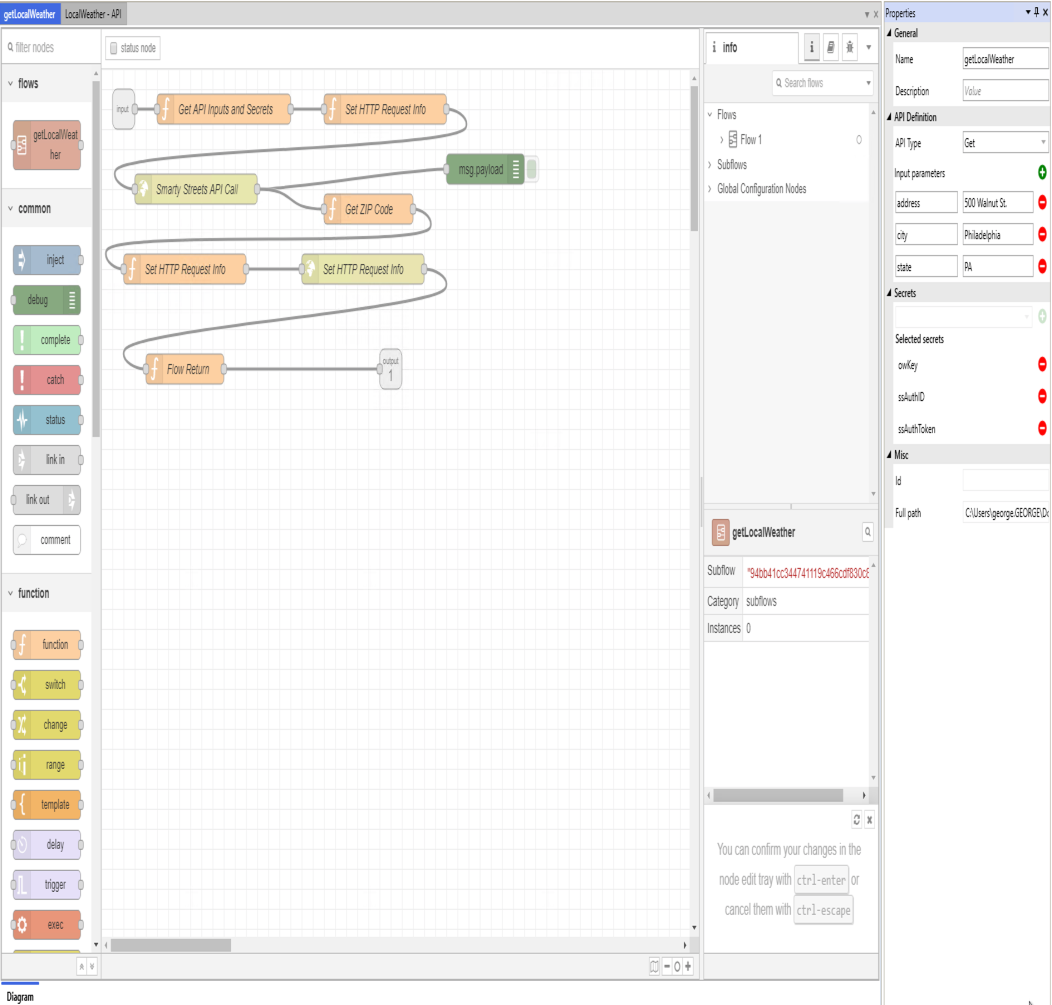Refresh the tip in the help box
1052x1005 pixels.
(856, 820)
